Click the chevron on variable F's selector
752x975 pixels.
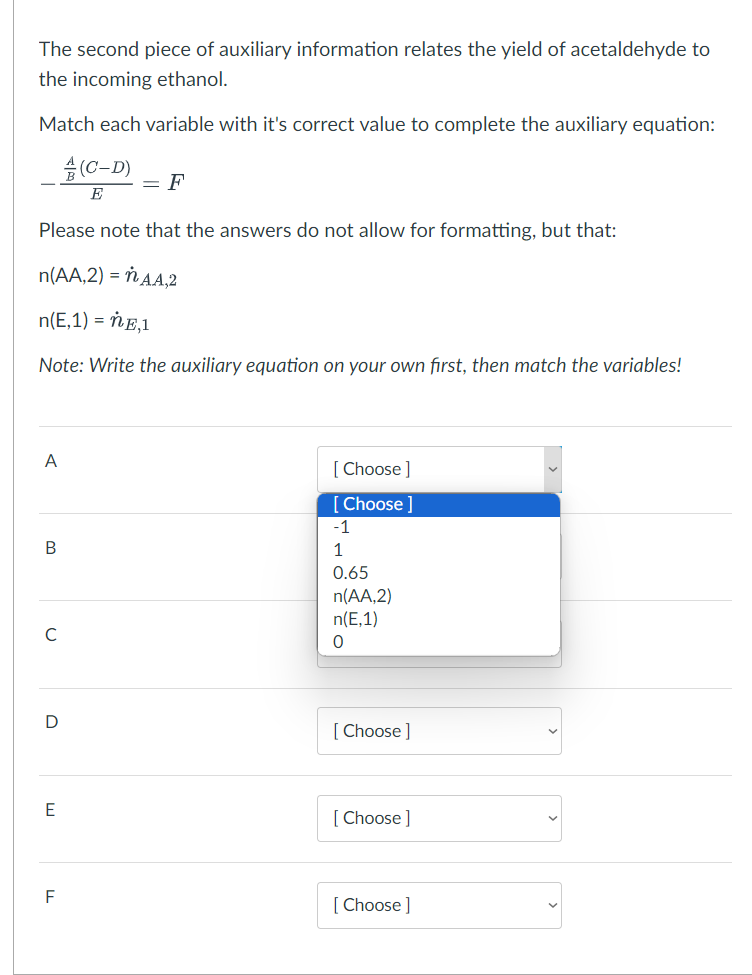tap(551, 904)
